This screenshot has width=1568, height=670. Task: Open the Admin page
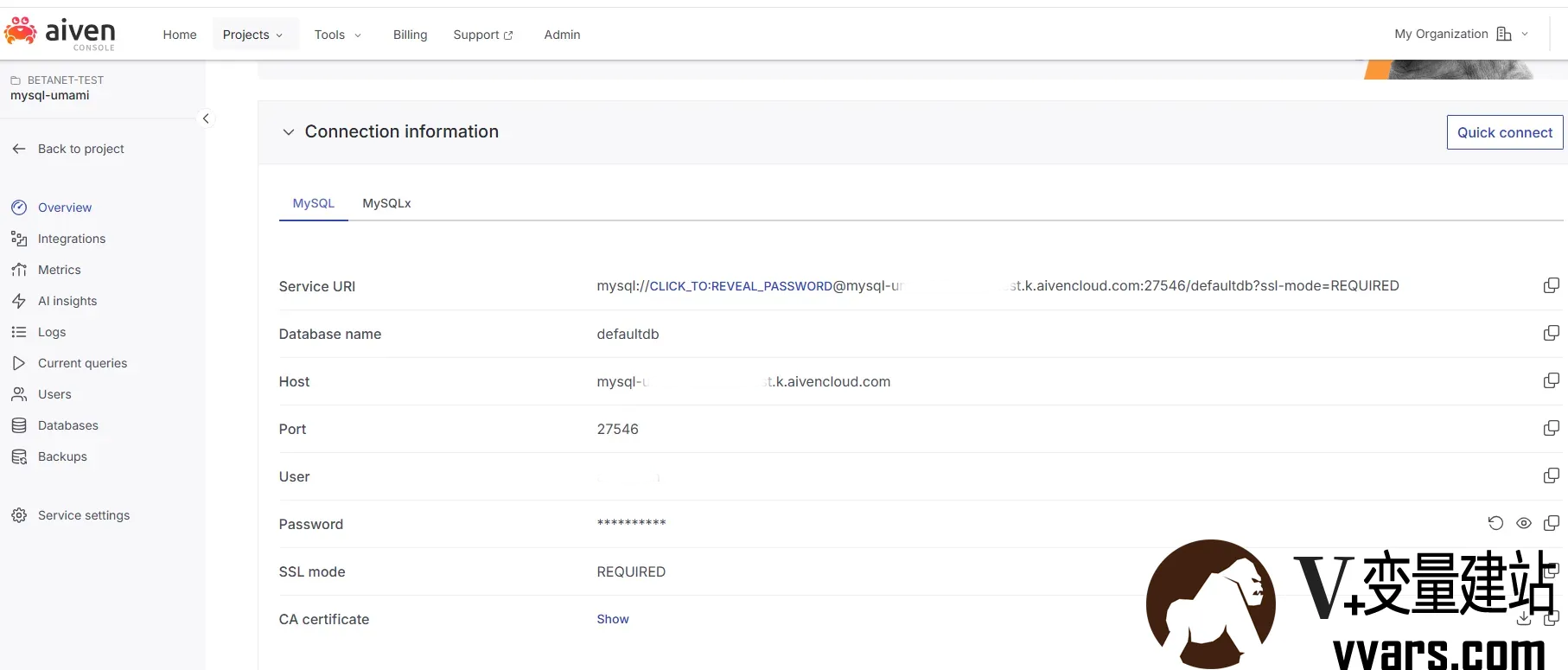(562, 35)
